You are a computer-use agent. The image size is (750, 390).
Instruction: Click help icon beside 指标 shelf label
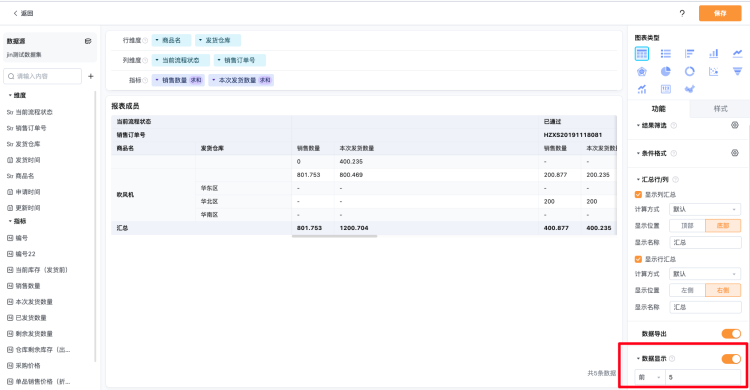(x=145, y=80)
